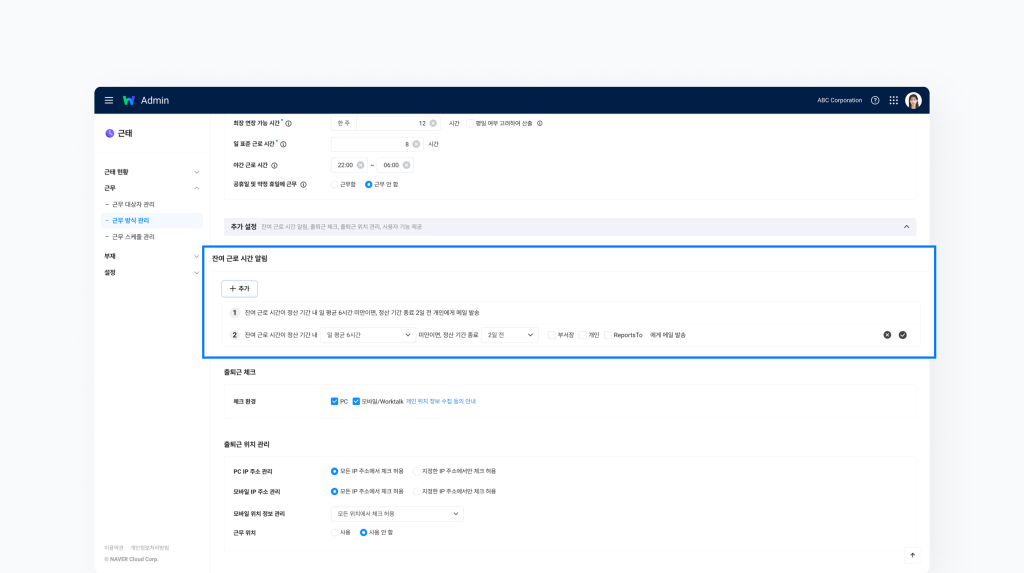1024x573 pixels.
Task: Open the 2일 전 dropdown
Action: coord(510,335)
